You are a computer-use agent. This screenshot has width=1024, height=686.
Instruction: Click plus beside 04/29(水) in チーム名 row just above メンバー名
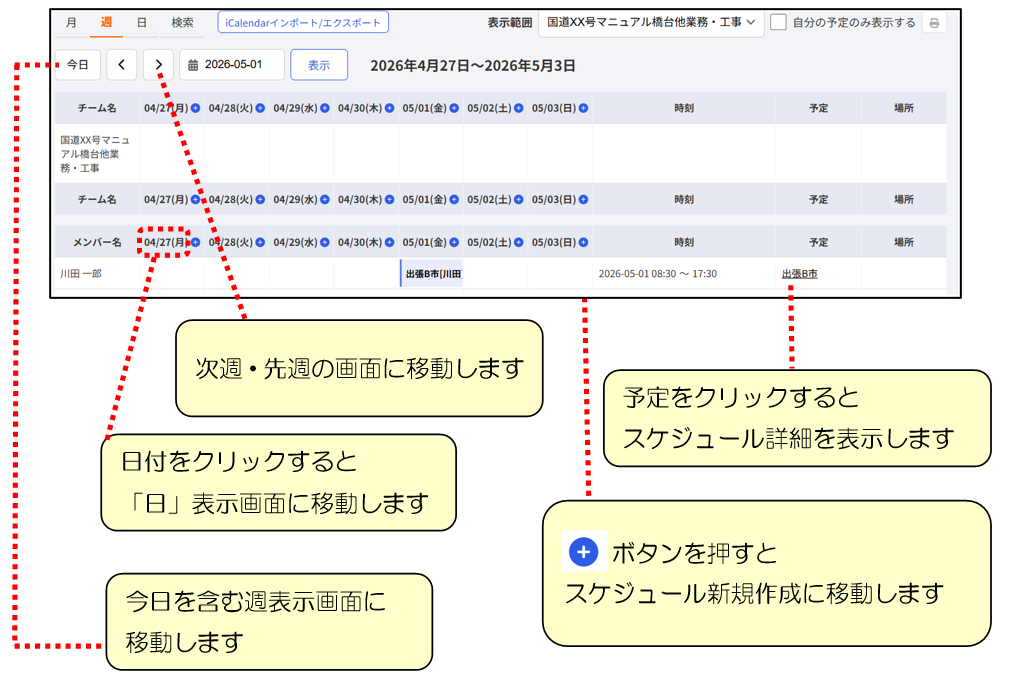pyautogui.click(x=325, y=199)
